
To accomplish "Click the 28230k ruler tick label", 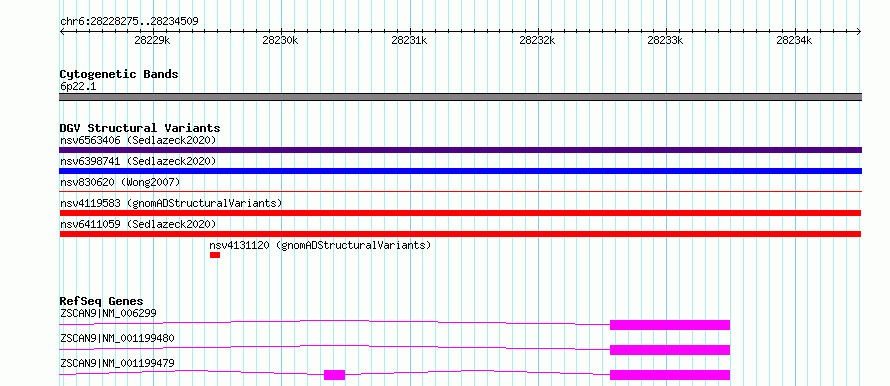I will click(280, 40).
